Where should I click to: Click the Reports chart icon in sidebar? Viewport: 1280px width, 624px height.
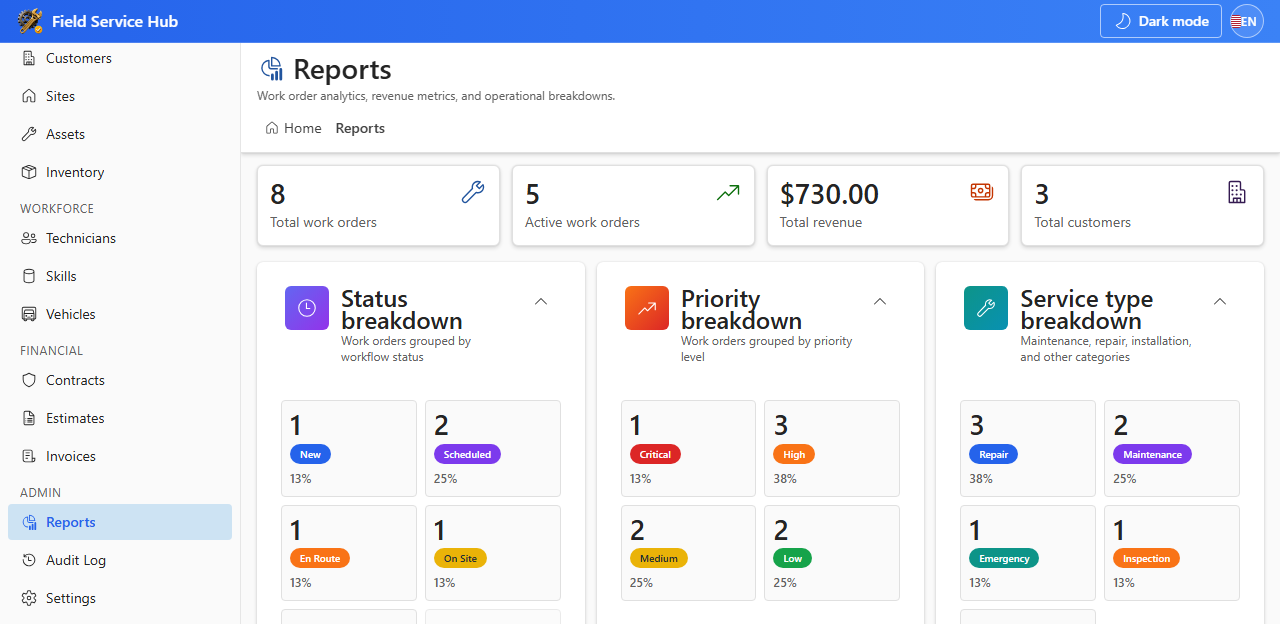pyautogui.click(x=29, y=522)
